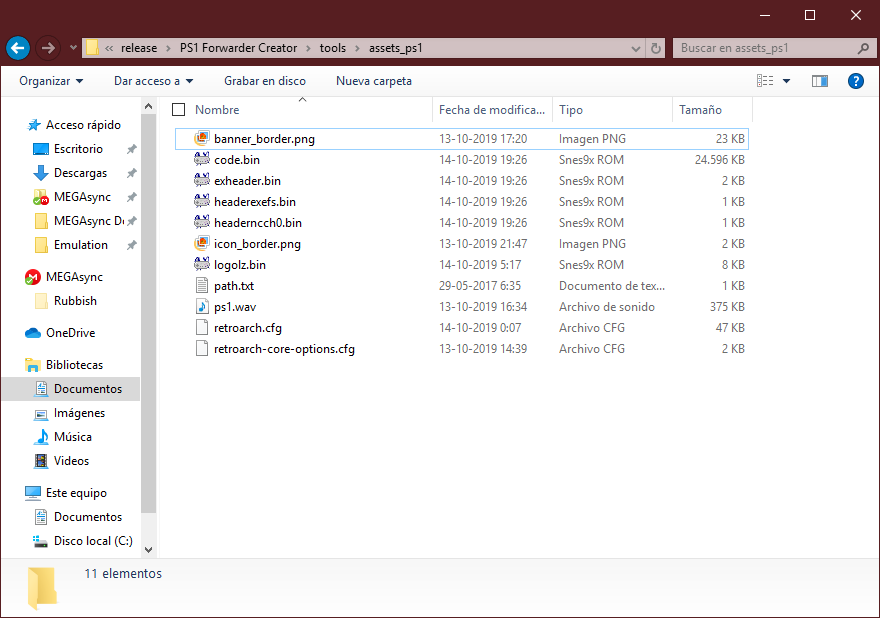Open Descargas in the sidebar
Image resolution: width=880 pixels, height=618 pixels.
pos(80,173)
